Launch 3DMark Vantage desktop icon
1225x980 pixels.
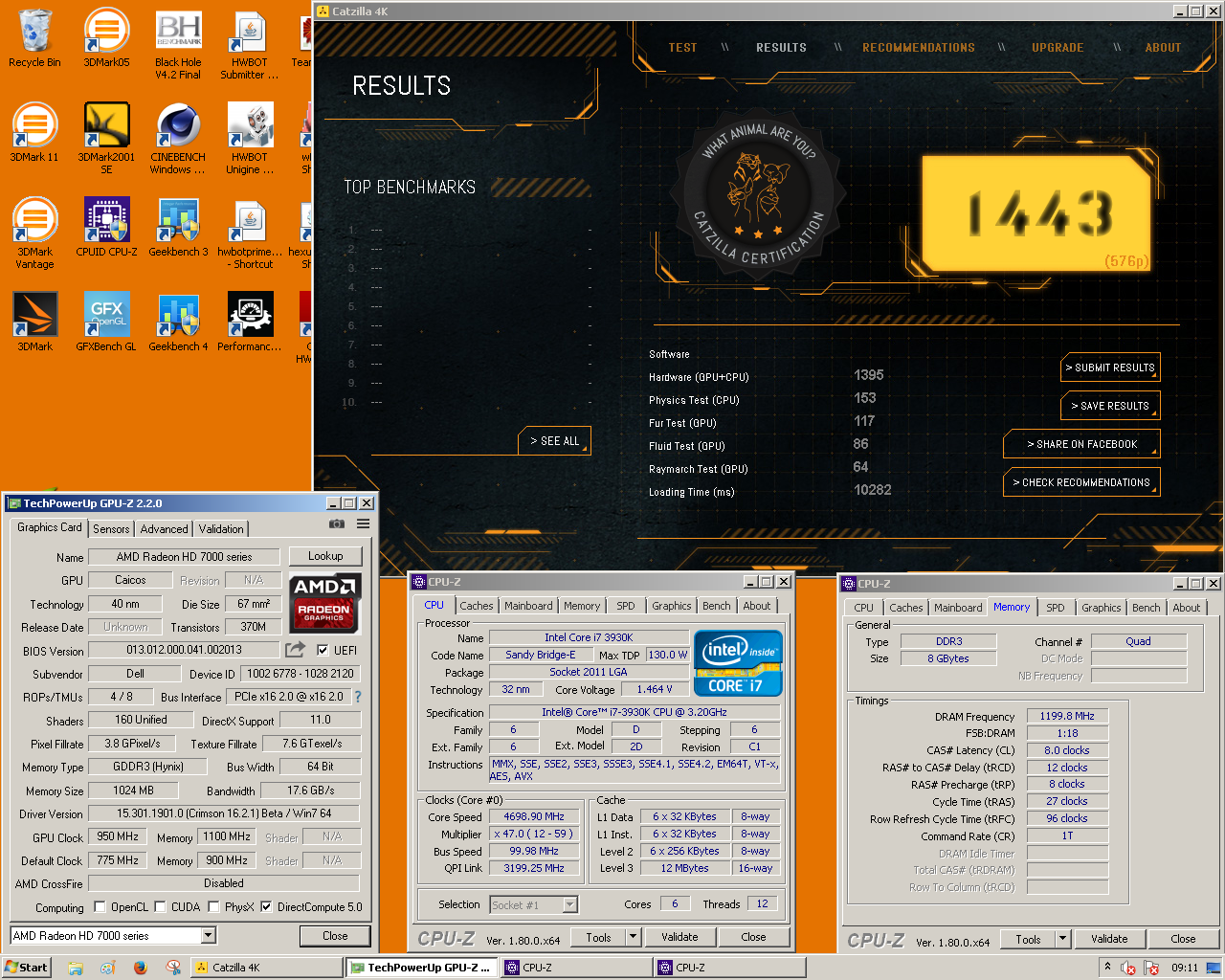coord(34,234)
